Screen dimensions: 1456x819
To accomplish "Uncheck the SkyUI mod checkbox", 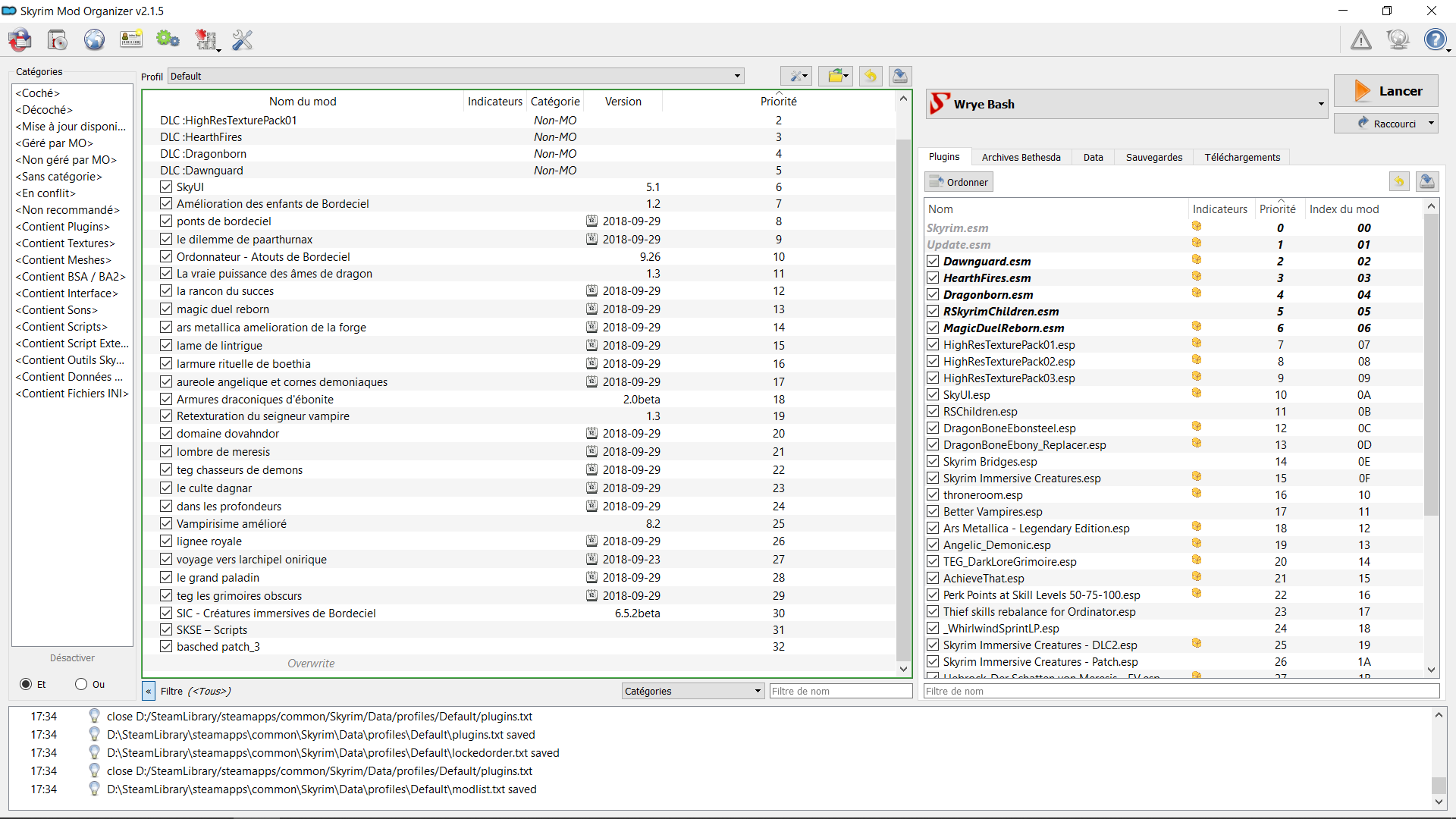I will click(166, 187).
